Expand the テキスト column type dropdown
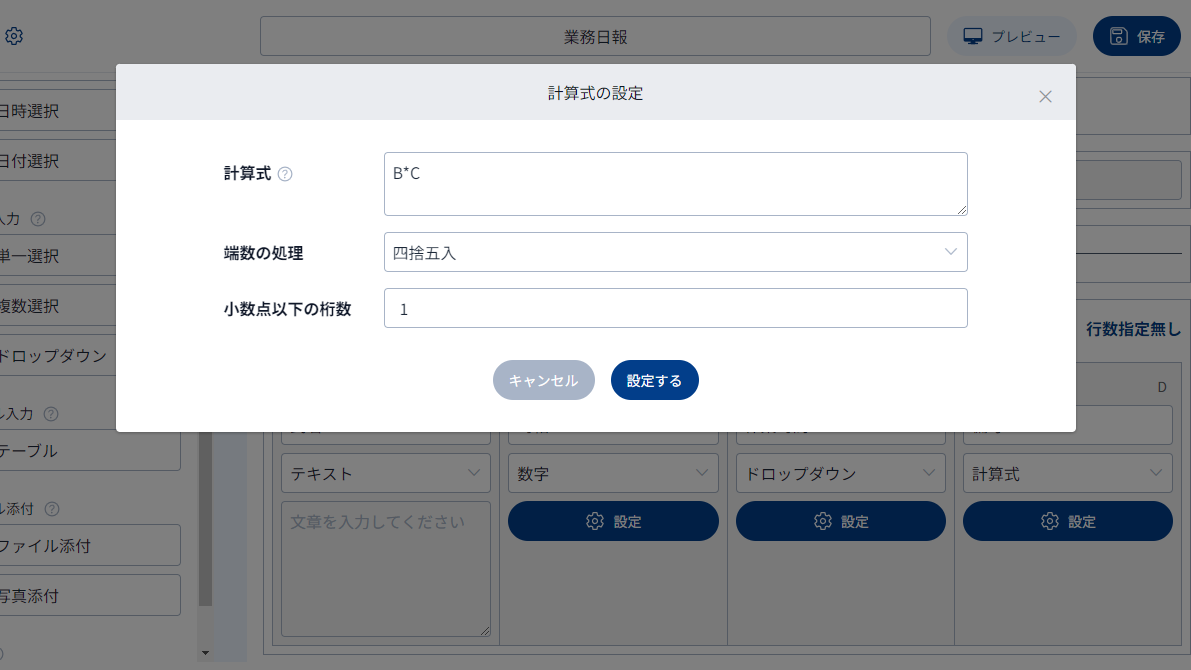The image size is (1191, 670). coord(386,474)
